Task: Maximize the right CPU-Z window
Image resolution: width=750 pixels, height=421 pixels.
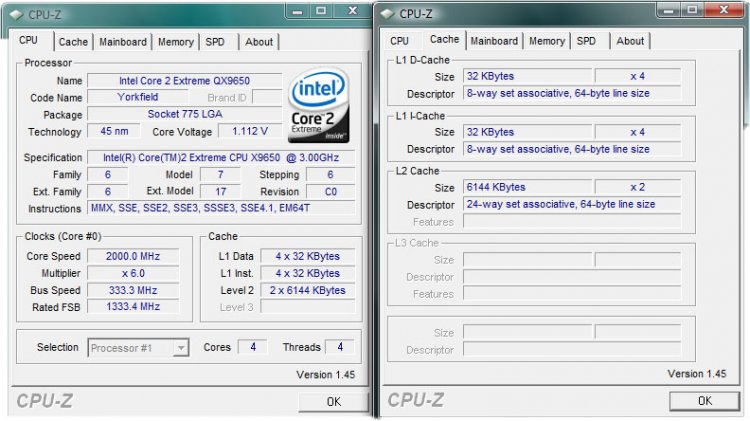Action: pos(692,10)
